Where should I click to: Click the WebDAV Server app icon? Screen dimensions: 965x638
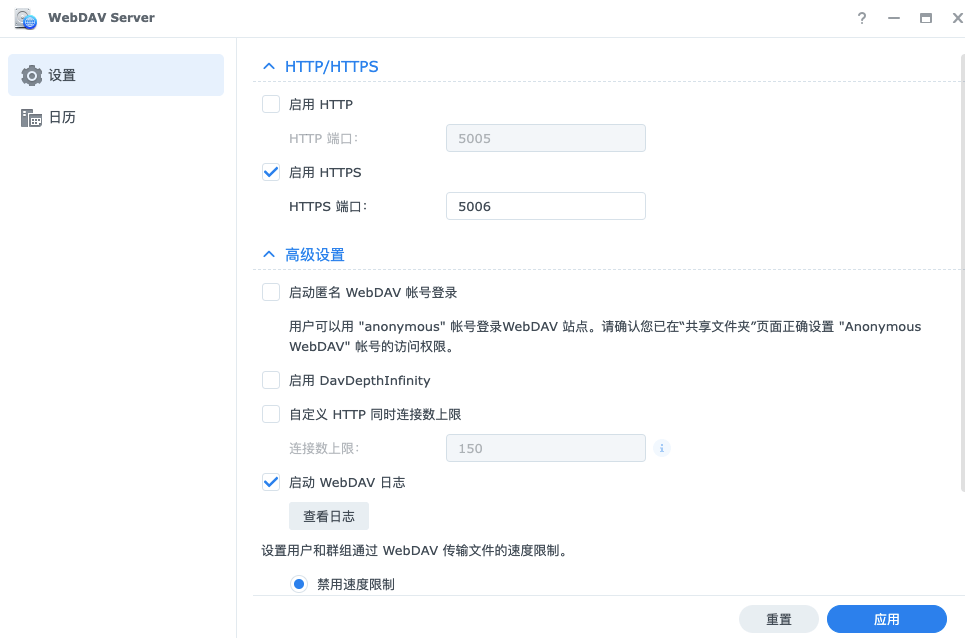tap(25, 18)
